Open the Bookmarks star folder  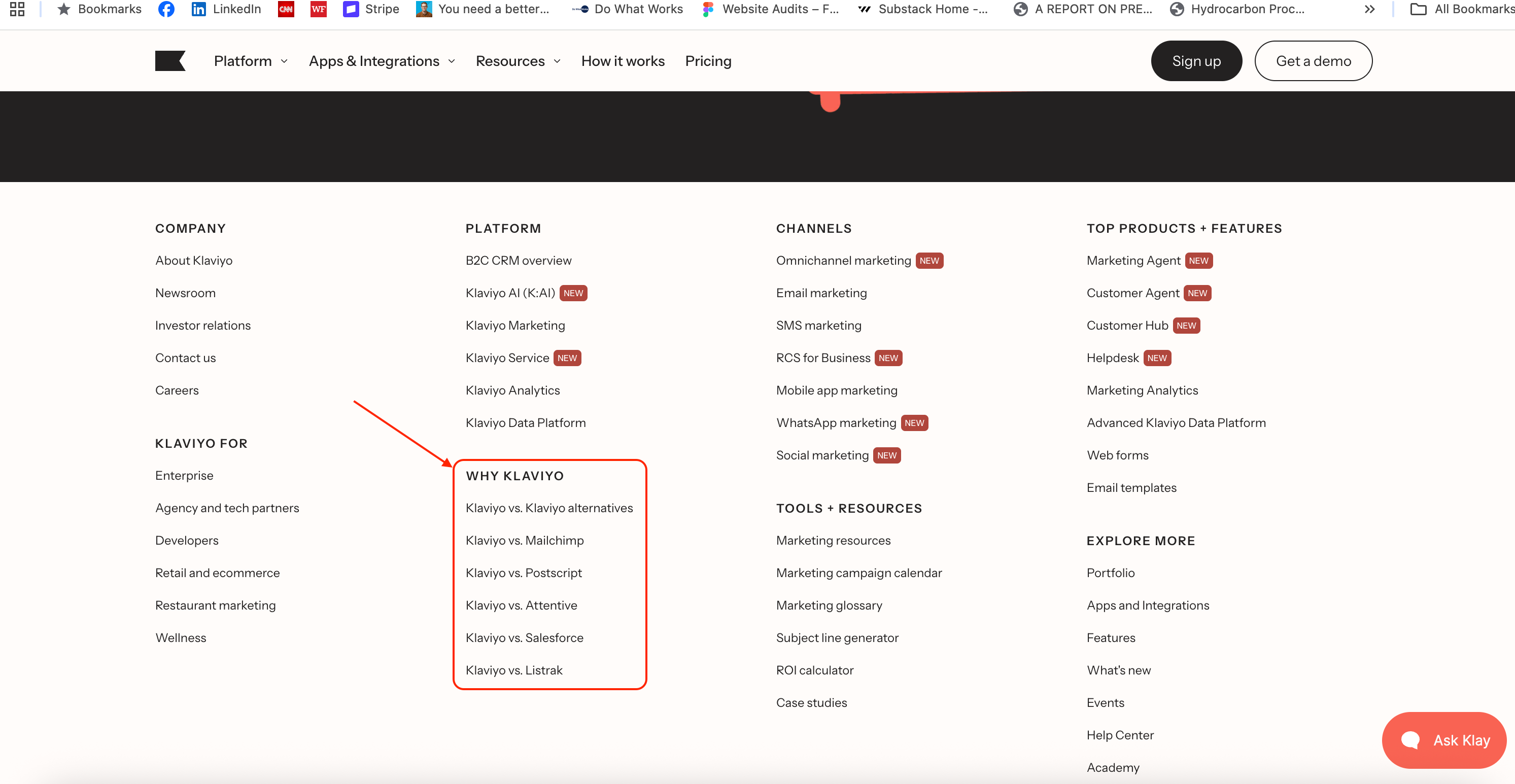(99, 9)
